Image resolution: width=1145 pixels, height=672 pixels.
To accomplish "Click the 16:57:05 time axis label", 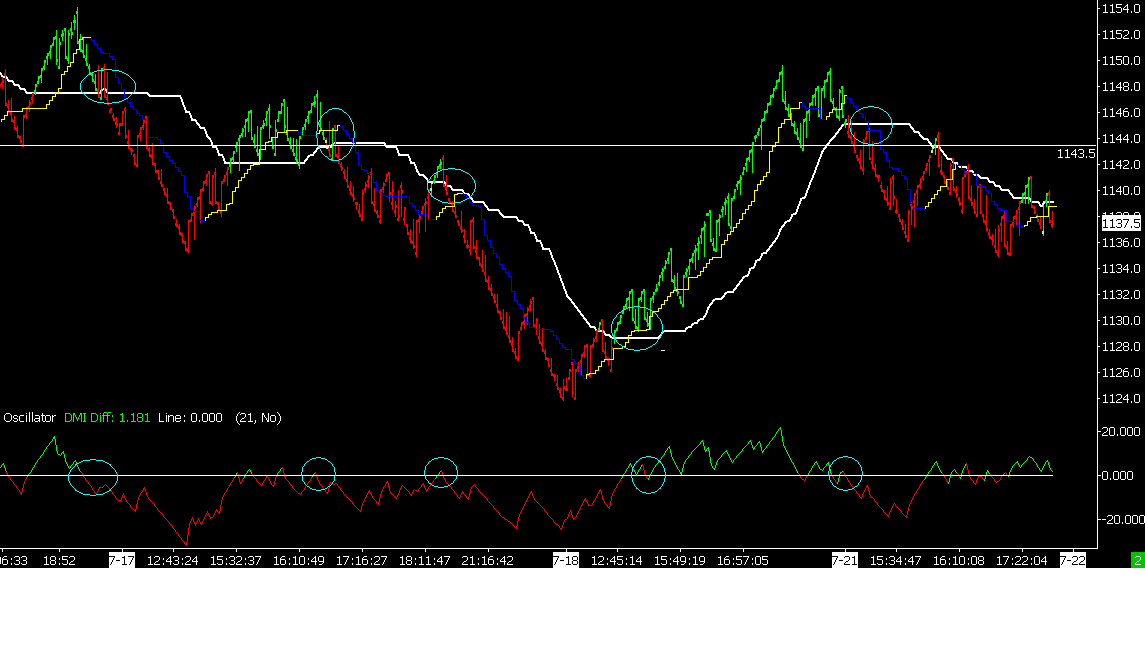I will click(x=743, y=561).
